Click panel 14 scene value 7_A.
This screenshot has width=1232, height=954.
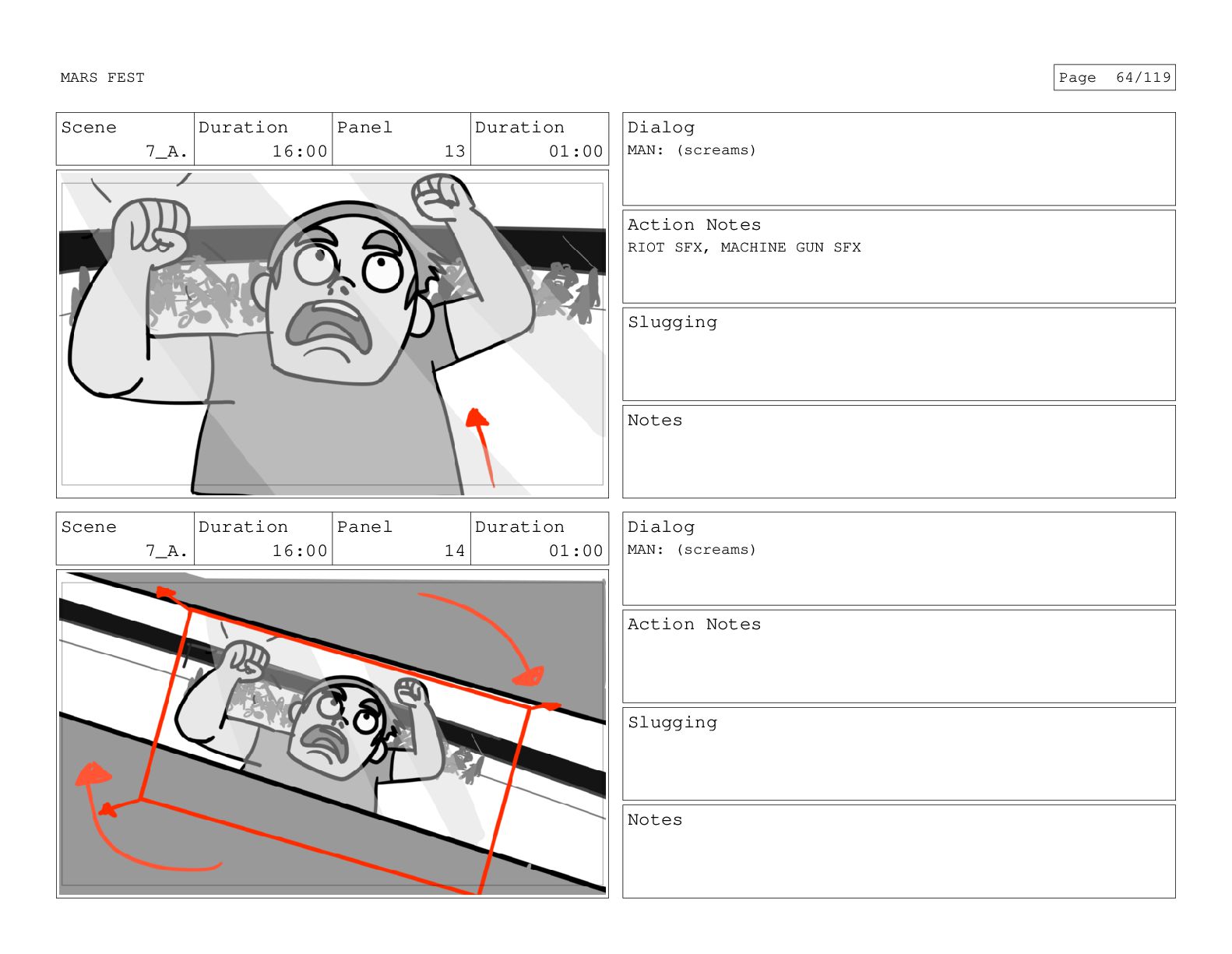[x=167, y=551]
